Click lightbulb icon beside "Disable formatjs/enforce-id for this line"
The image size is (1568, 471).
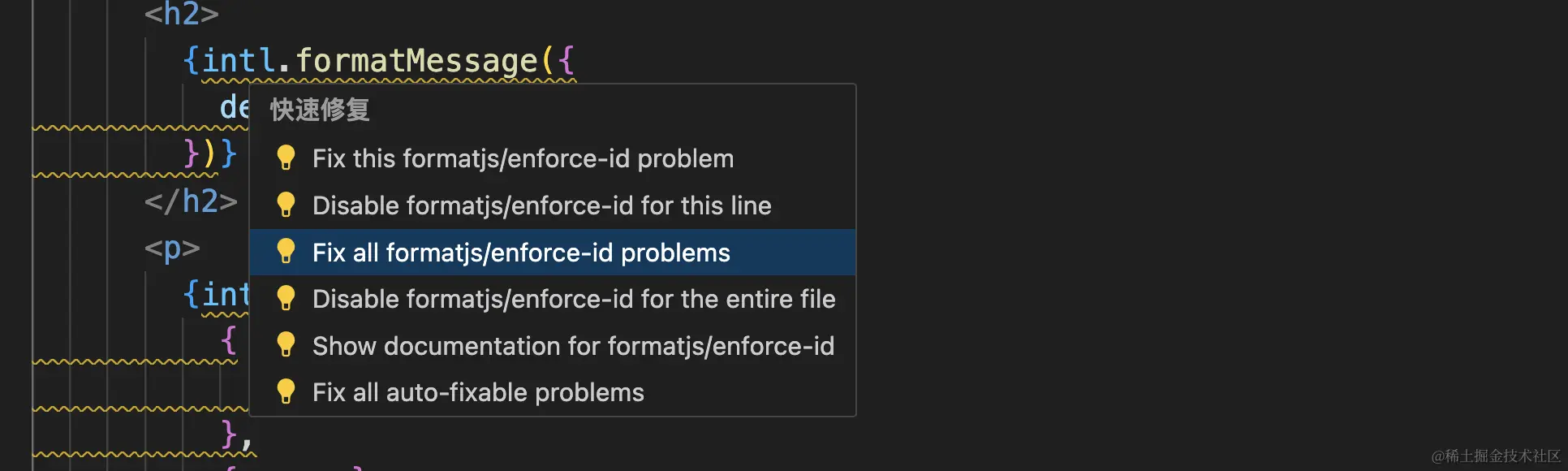pyautogui.click(x=286, y=205)
